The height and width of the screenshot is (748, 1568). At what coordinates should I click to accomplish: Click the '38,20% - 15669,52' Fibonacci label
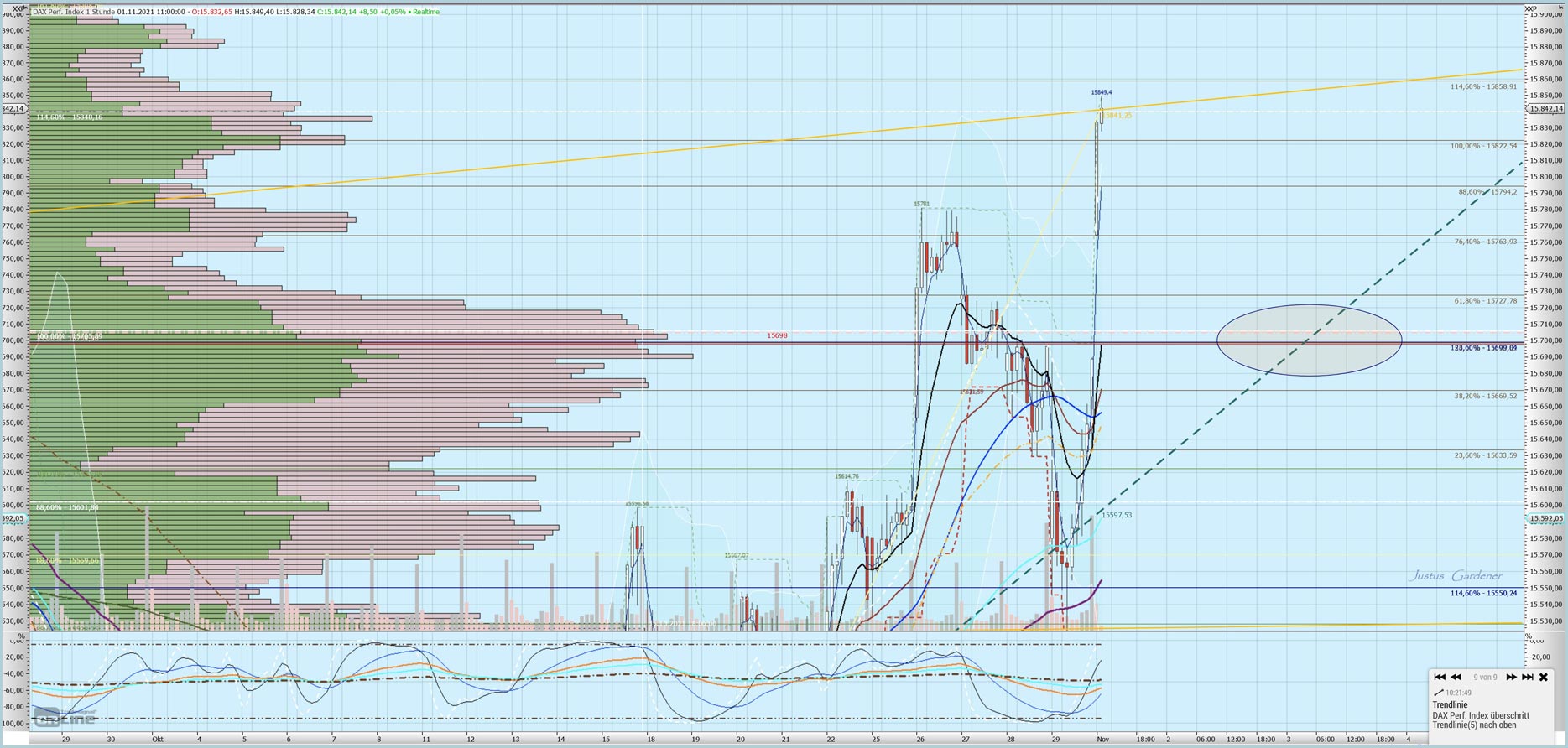1486,396
